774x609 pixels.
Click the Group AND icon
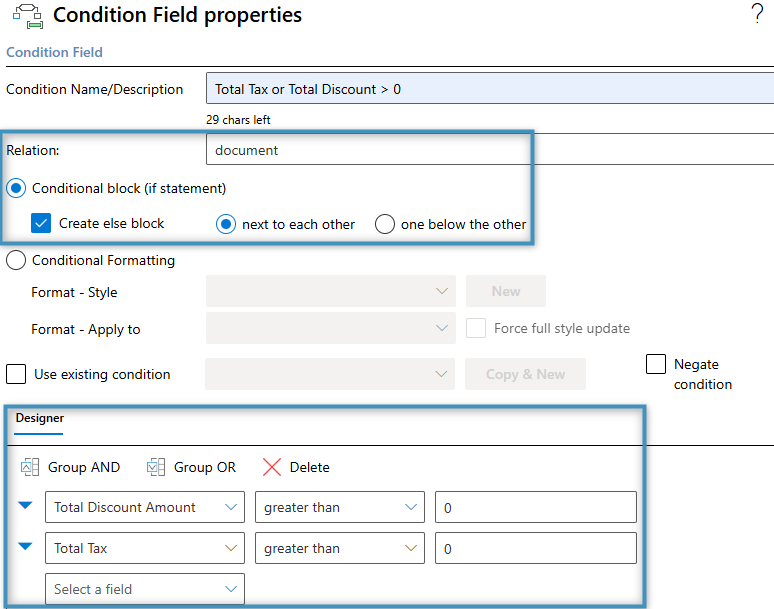[x=29, y=467]
